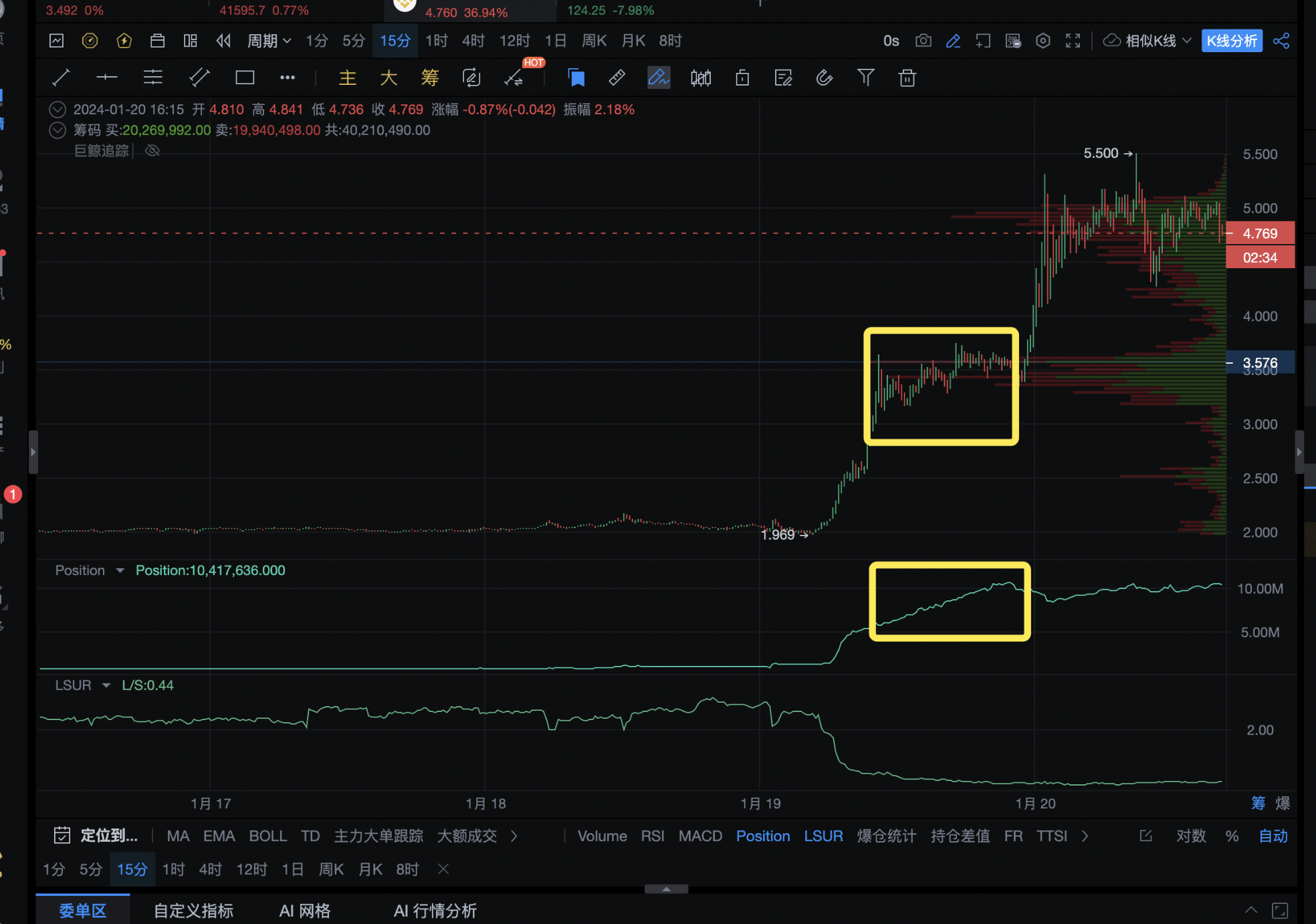
Task: Toggle 巨鲸追踪 visibility eye icon
Action: (x=152, y=150)
